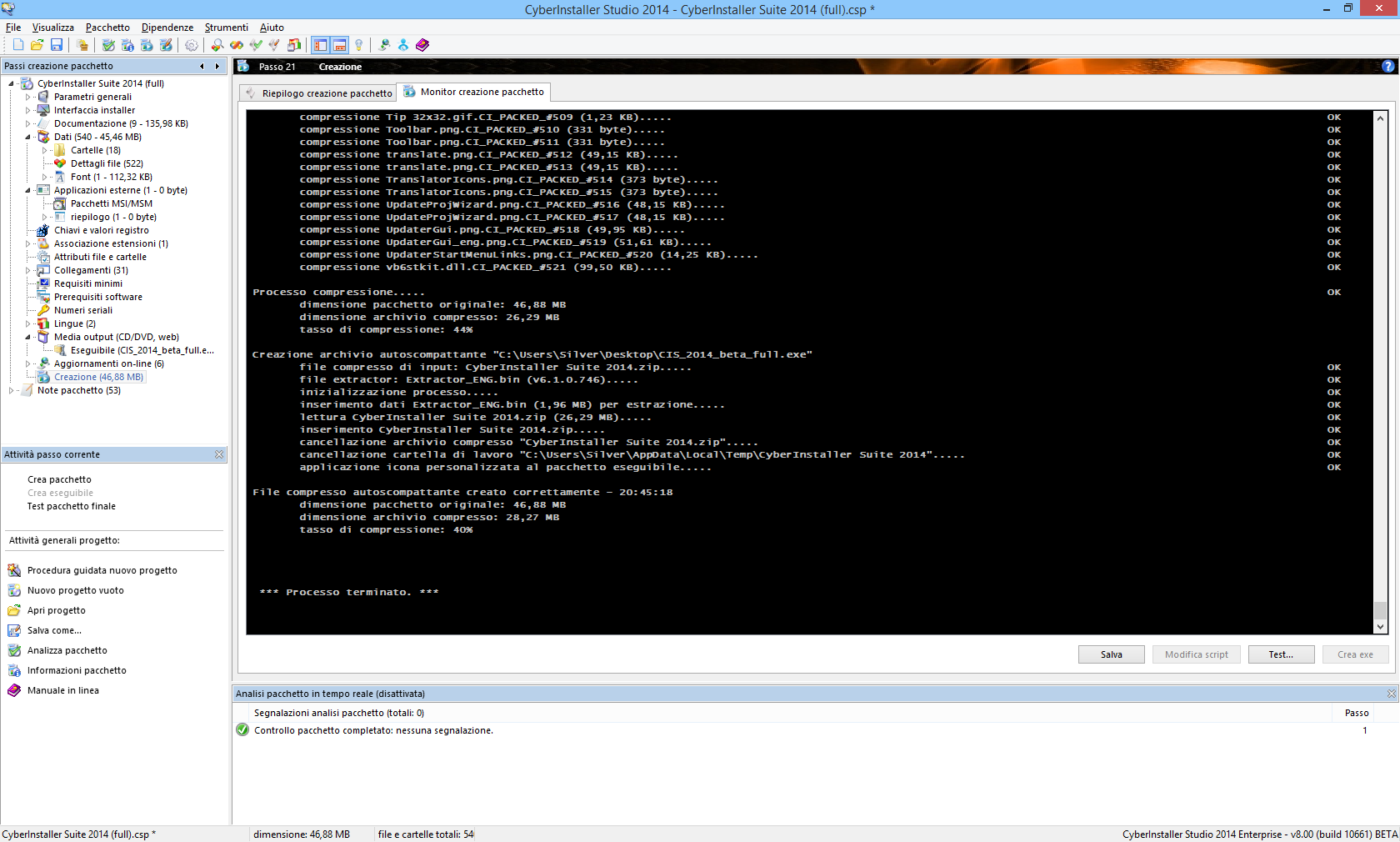The image size is (1400, 842).
Task: Open the Pacchetto menu
Action: [107, 28]
